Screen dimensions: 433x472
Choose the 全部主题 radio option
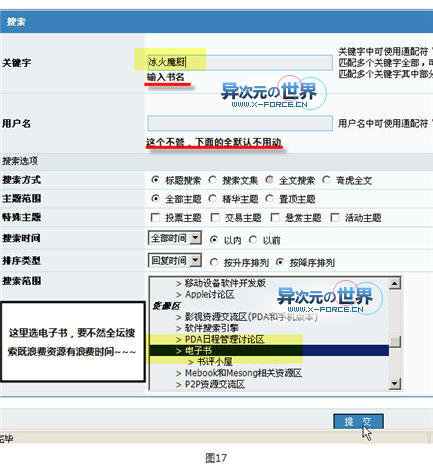tap(155, 199)
